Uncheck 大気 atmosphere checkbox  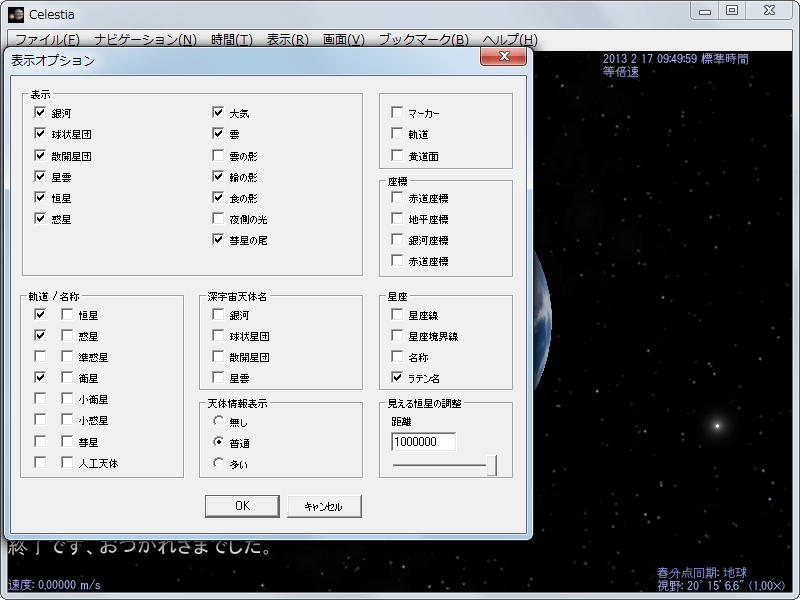click(218, 113)
